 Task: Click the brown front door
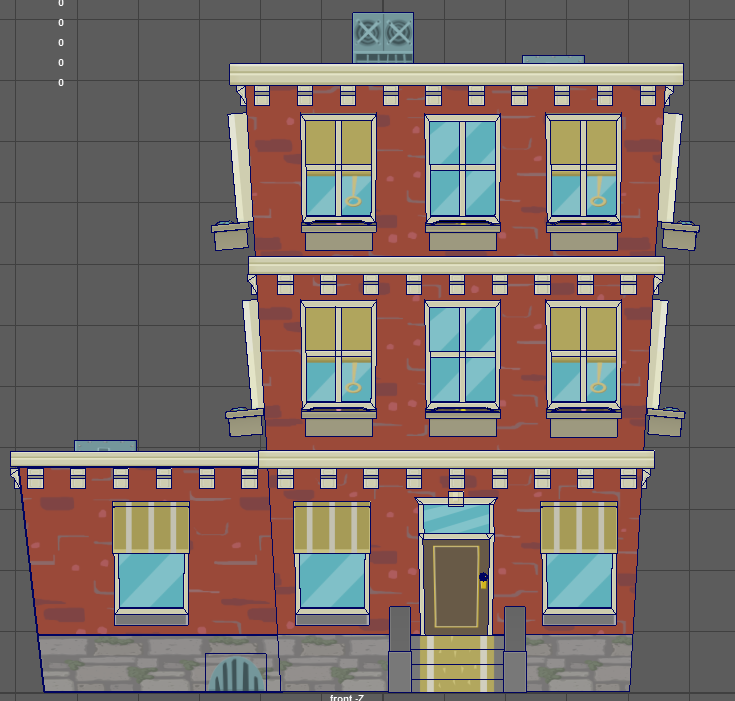click(x=455, y=587)
